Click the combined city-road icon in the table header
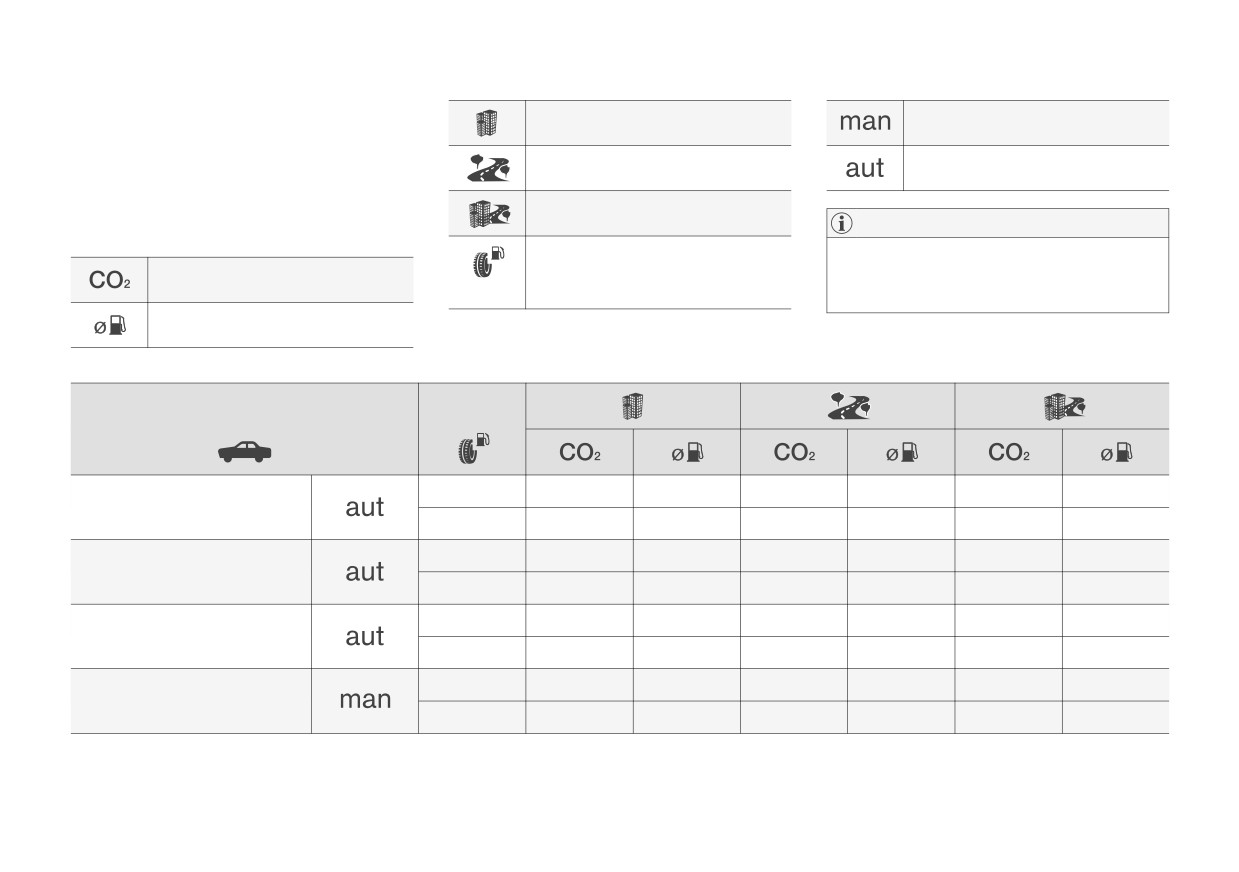This screenshot has width=1239, height=872. (1064, 406)
